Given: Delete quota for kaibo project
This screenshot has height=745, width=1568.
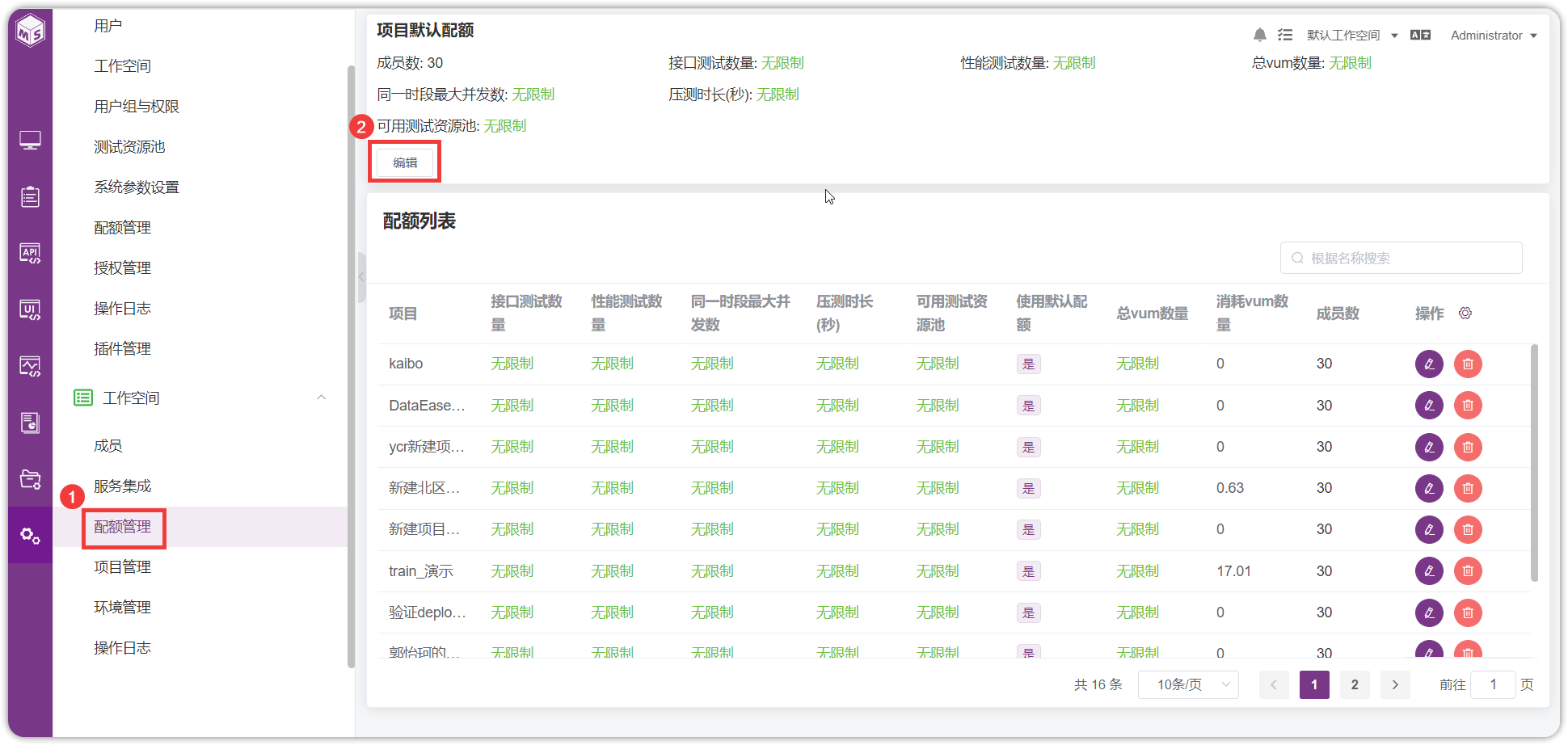Looking at the screenshot, I should click(1468, 364).
